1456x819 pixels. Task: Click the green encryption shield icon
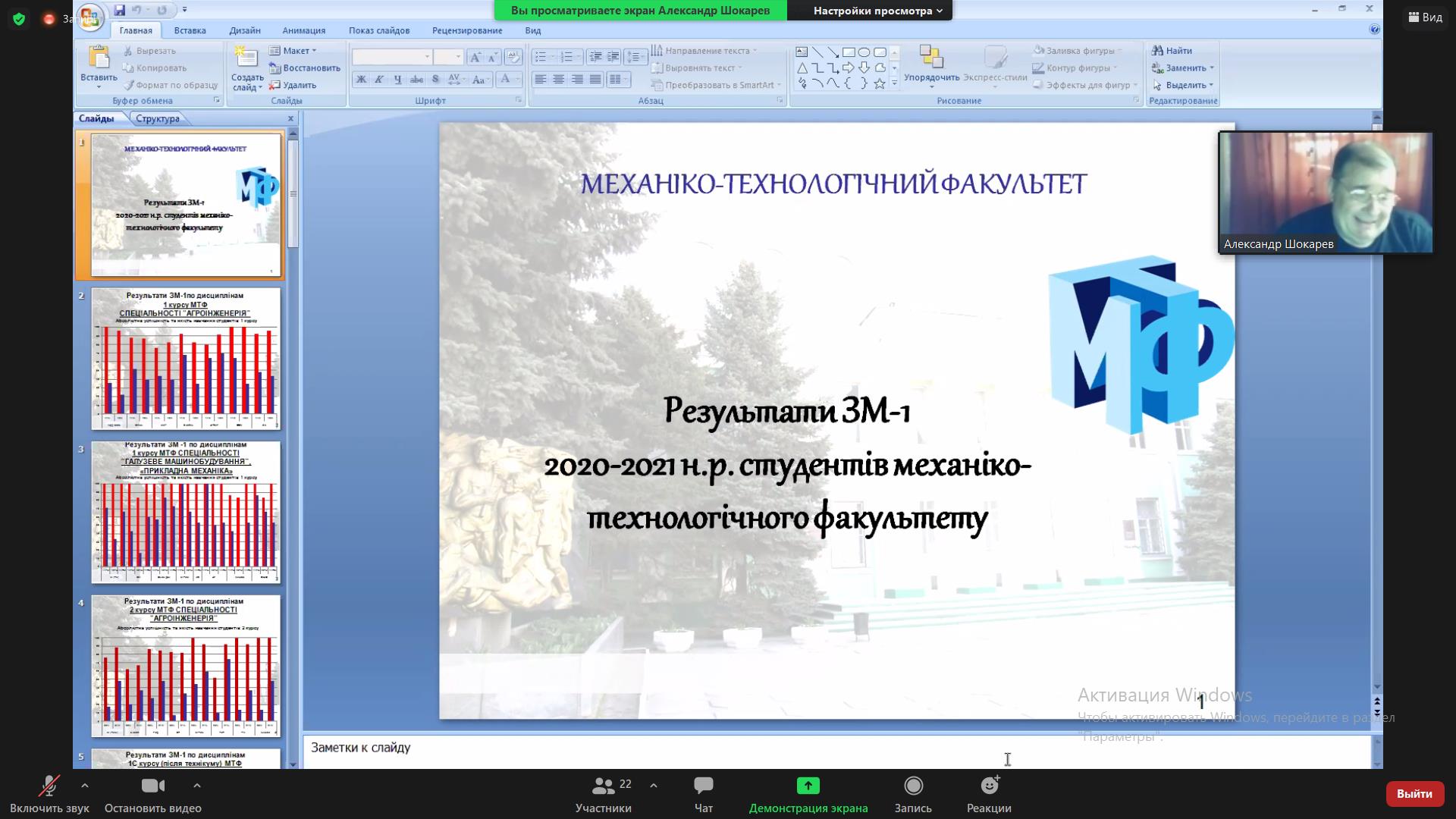click(19, 19)
